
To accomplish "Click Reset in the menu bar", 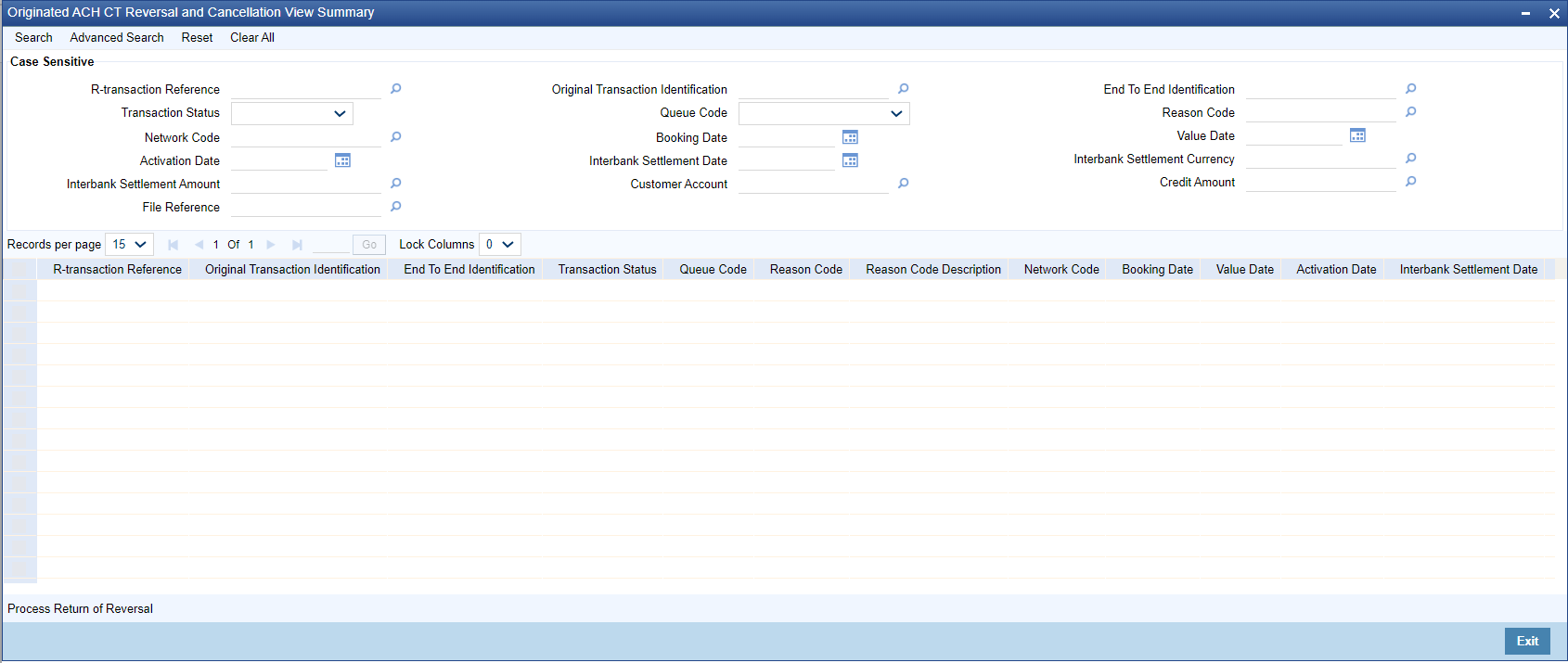I will [x=197, y=38].
